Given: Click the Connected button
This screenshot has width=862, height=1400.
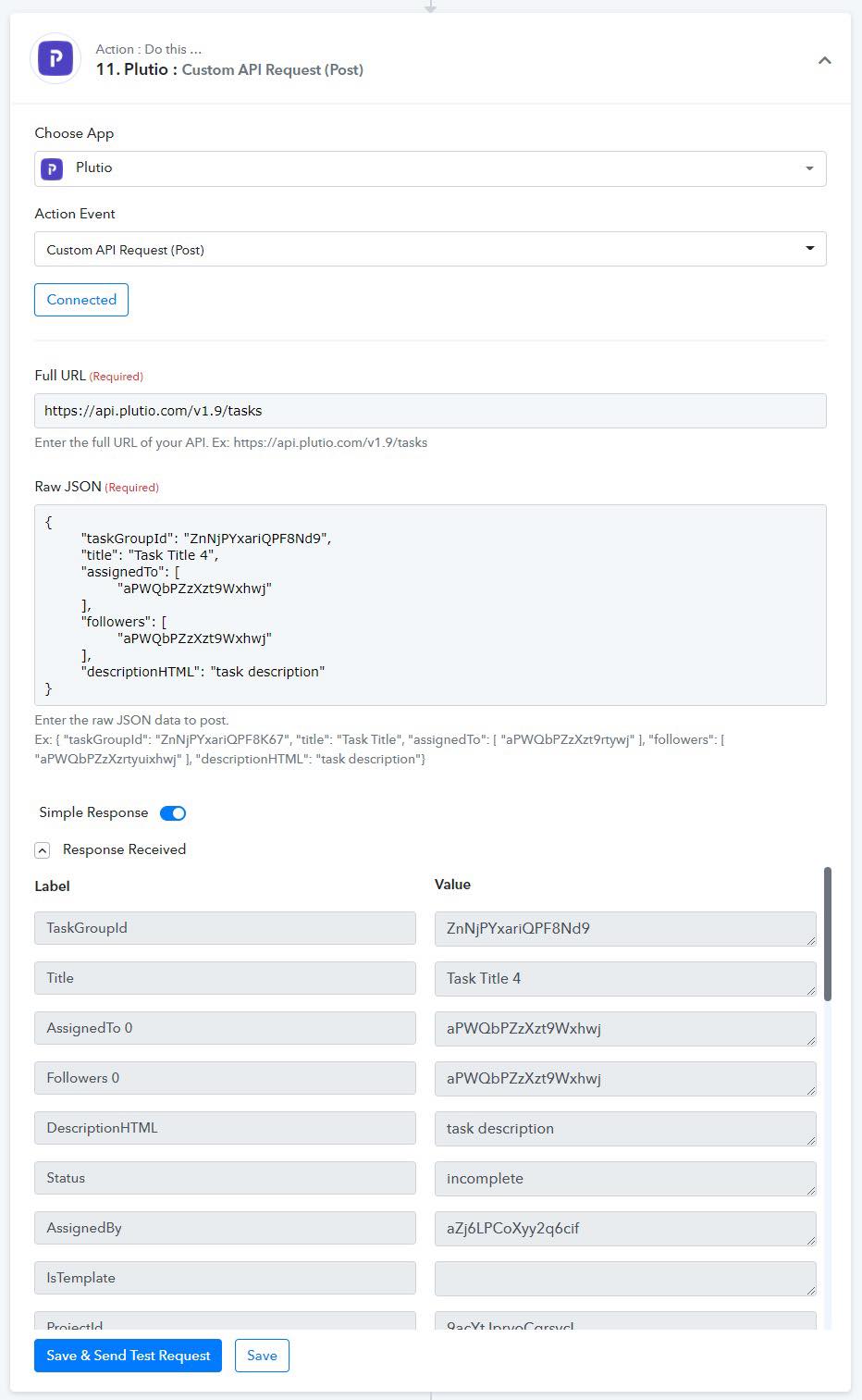Looking at the screenshot, I should [81, 300].
